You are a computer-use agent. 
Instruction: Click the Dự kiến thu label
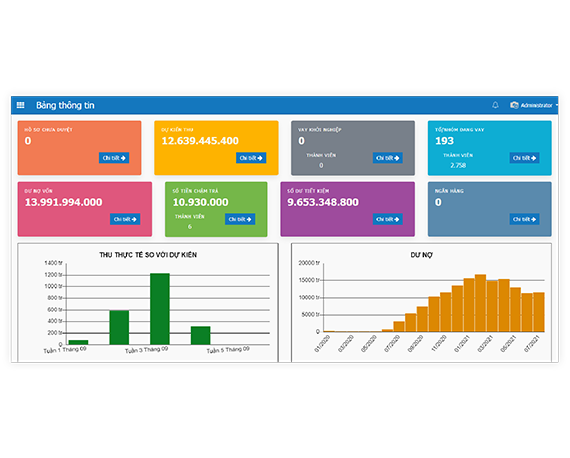tap(177, 130)
